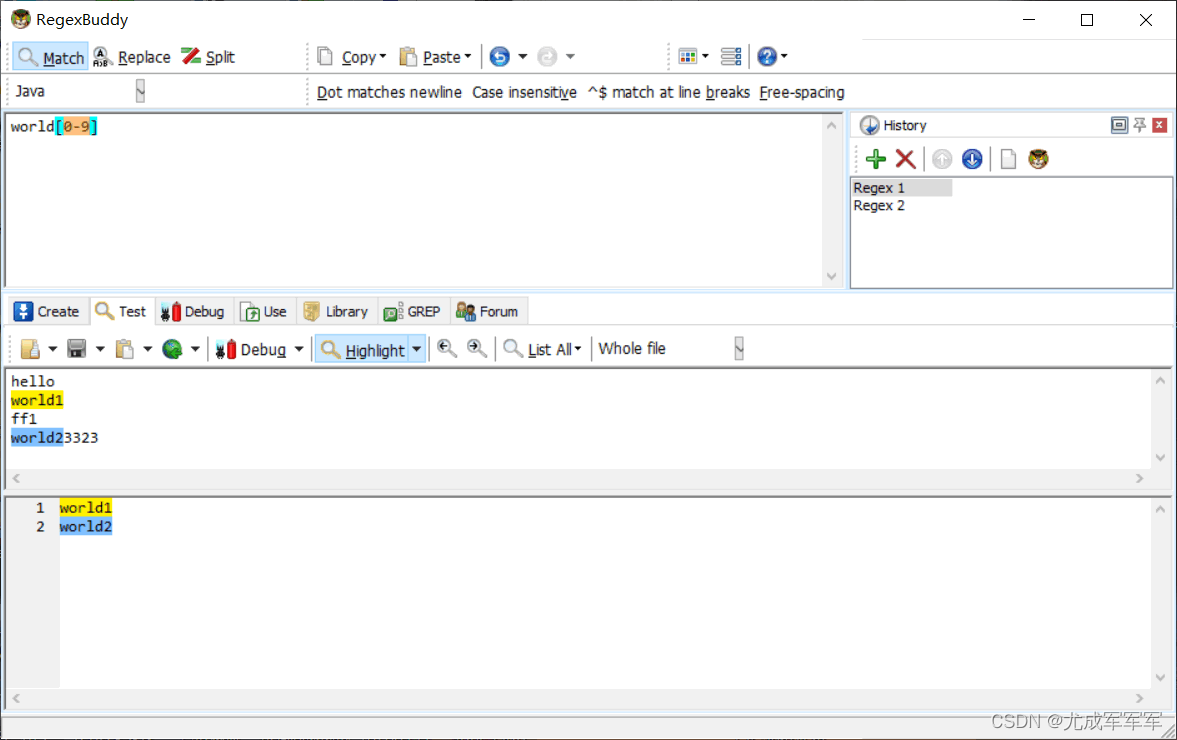Toggle the Highlight matches button
The width and height of the screenshot is (1177, 740).
pos(363,349)
